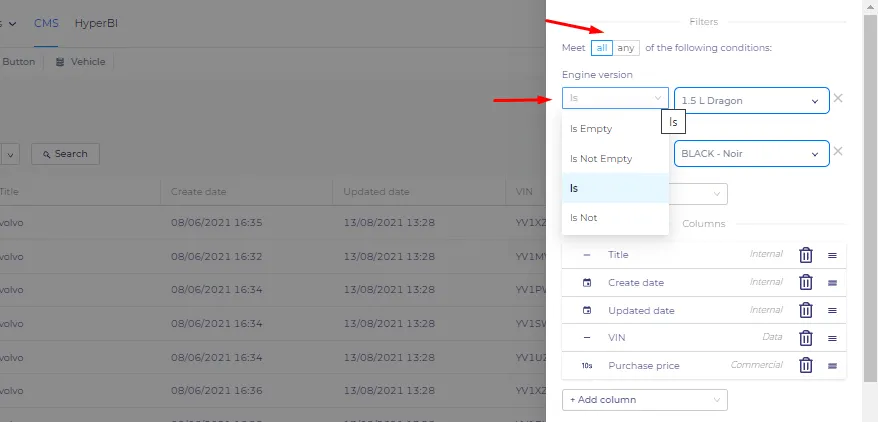This screenshot has width=878, height=422.
Task: Select the Purchase price row in Columns list
Action: [704, 365]
